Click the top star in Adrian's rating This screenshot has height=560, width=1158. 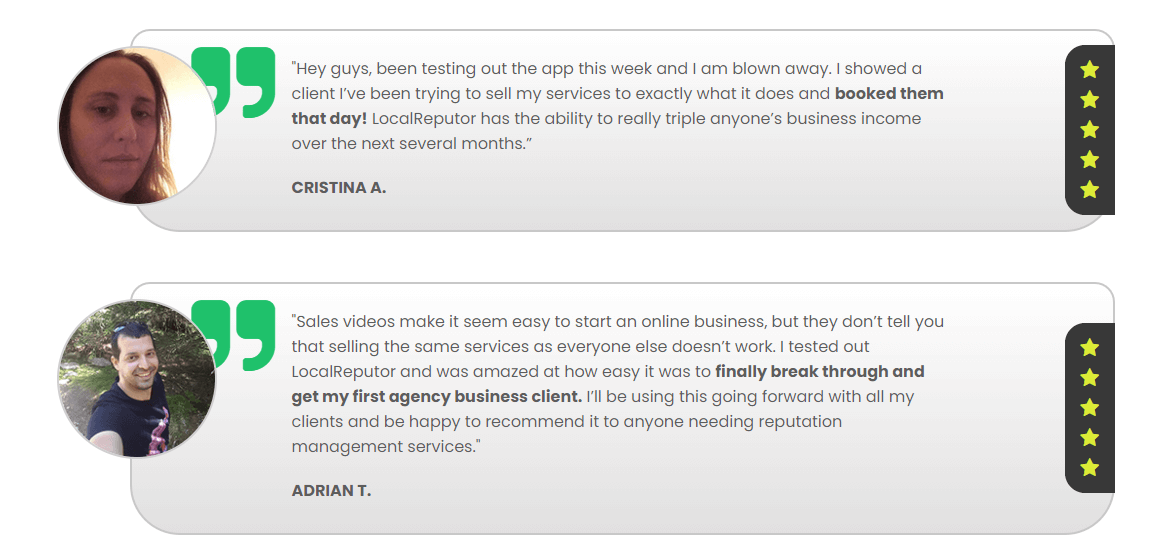[x=1089, y=348]
